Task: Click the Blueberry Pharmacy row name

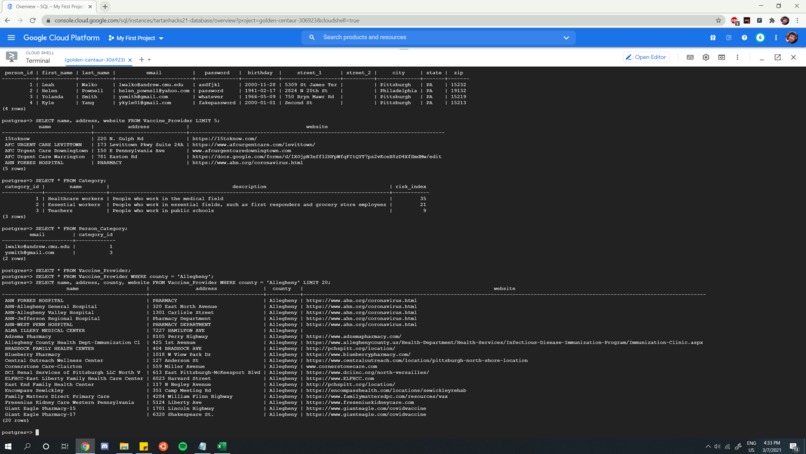Action: click(x=32, y=354)
